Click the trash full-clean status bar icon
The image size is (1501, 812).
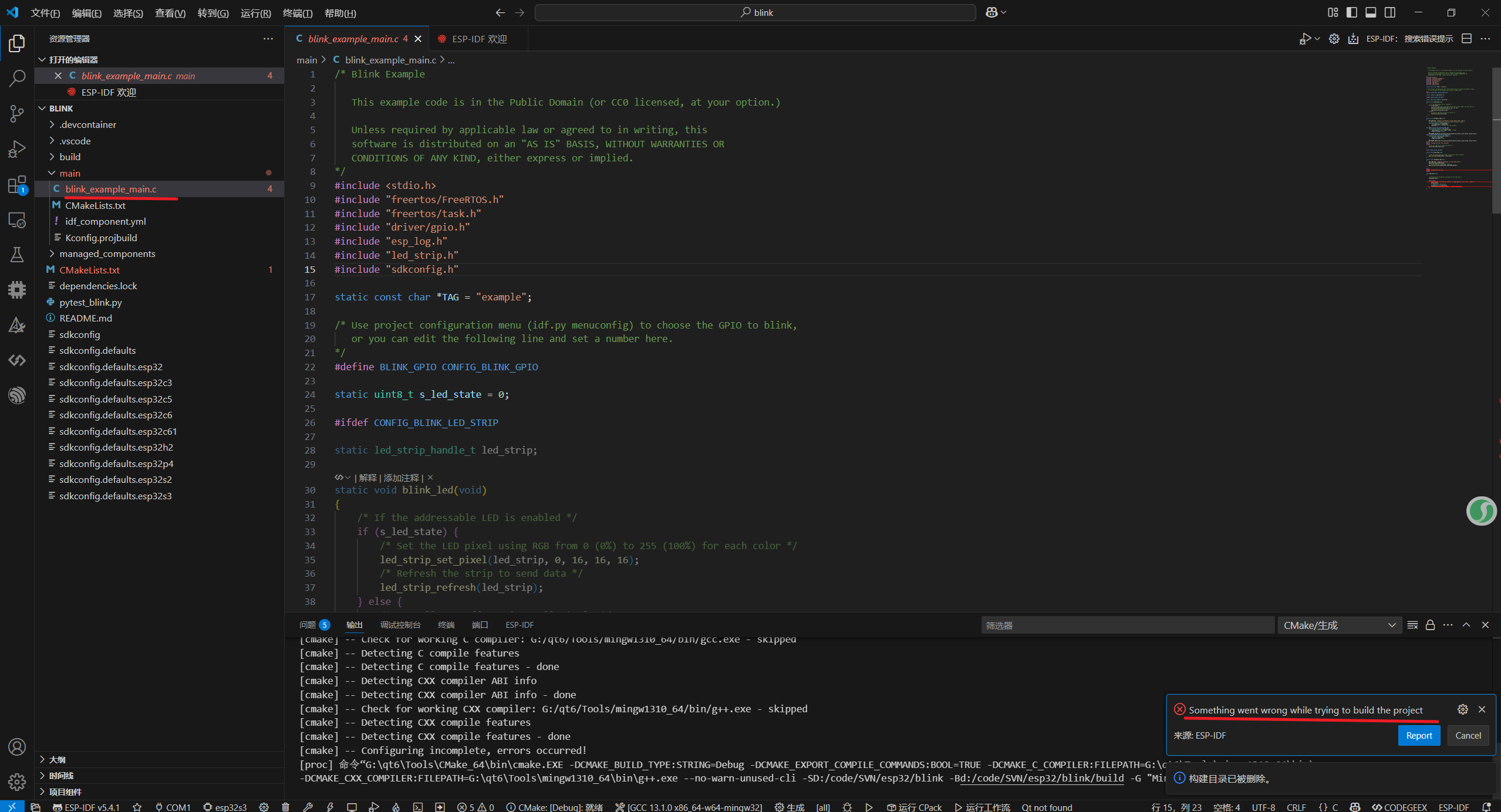(286, 807)
